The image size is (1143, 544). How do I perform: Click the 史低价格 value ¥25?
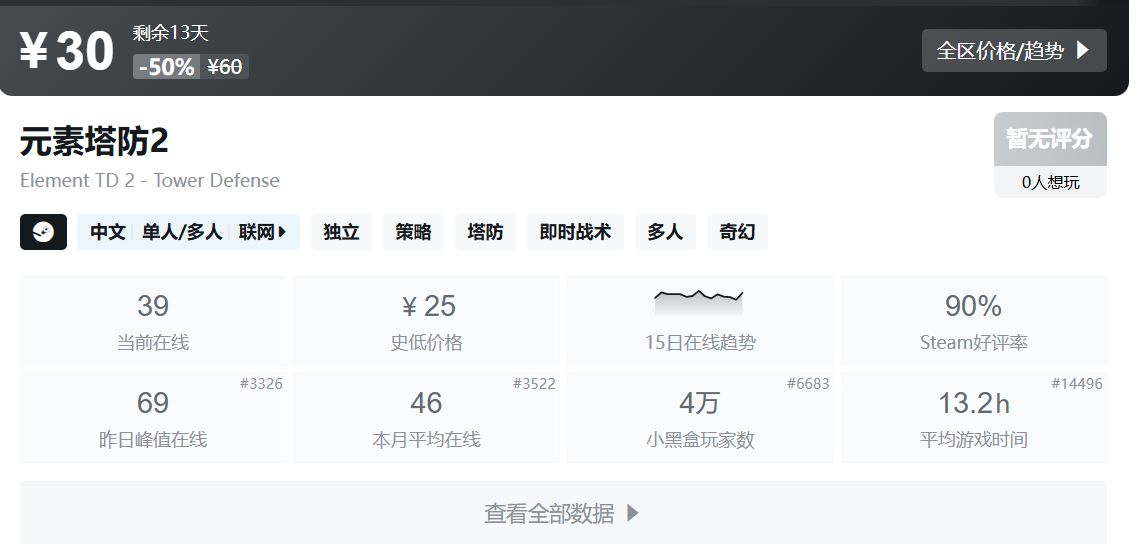(x=428, y=306)
